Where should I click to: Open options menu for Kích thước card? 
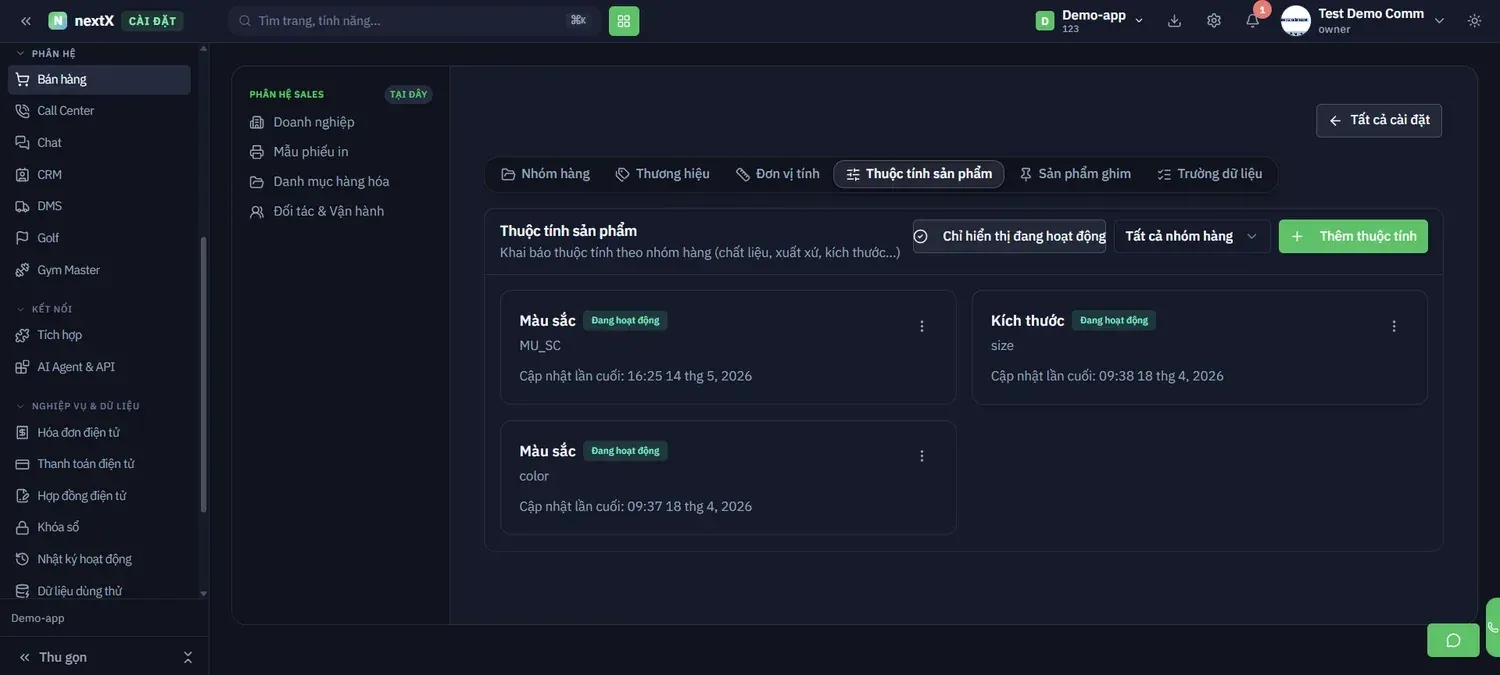(x=1394, y=326)
